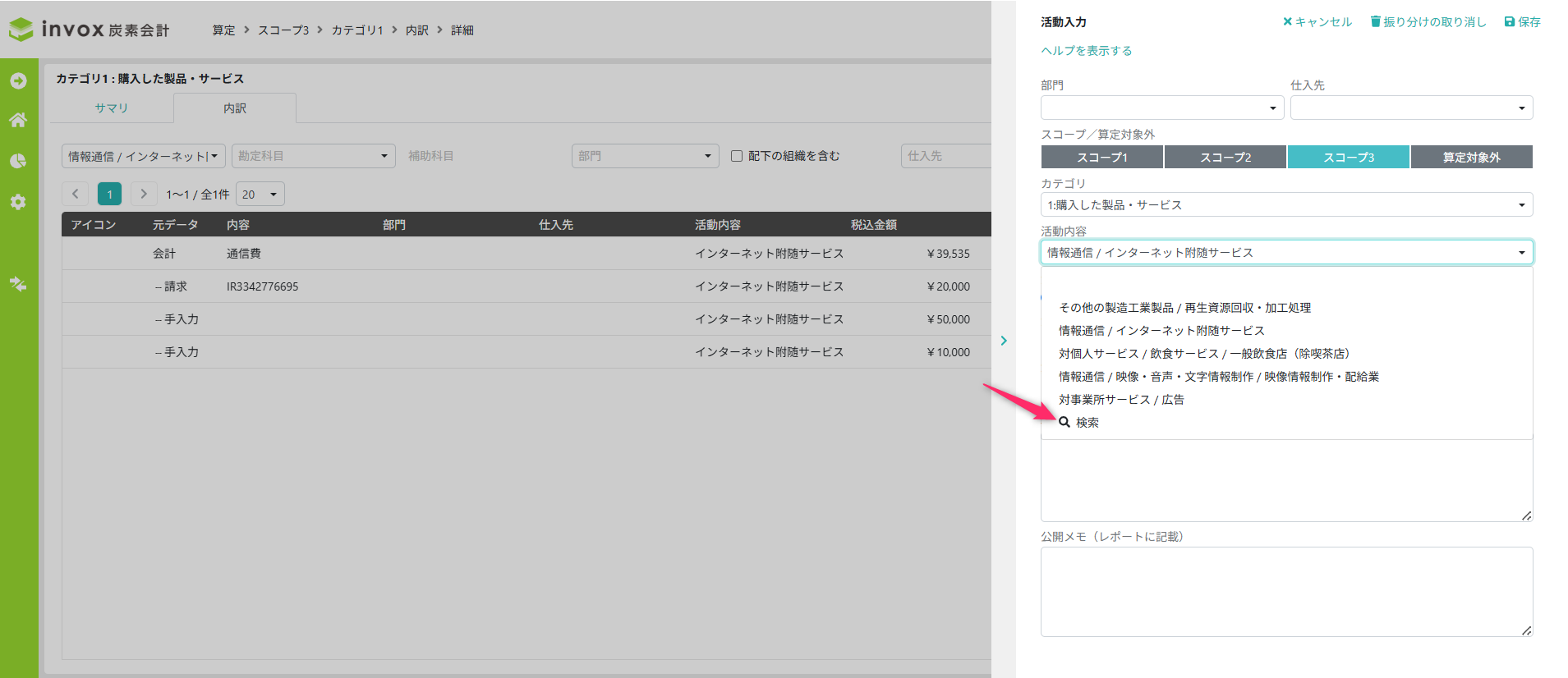
Task: Click page number 1 button
Action: (x=109, y=194)
